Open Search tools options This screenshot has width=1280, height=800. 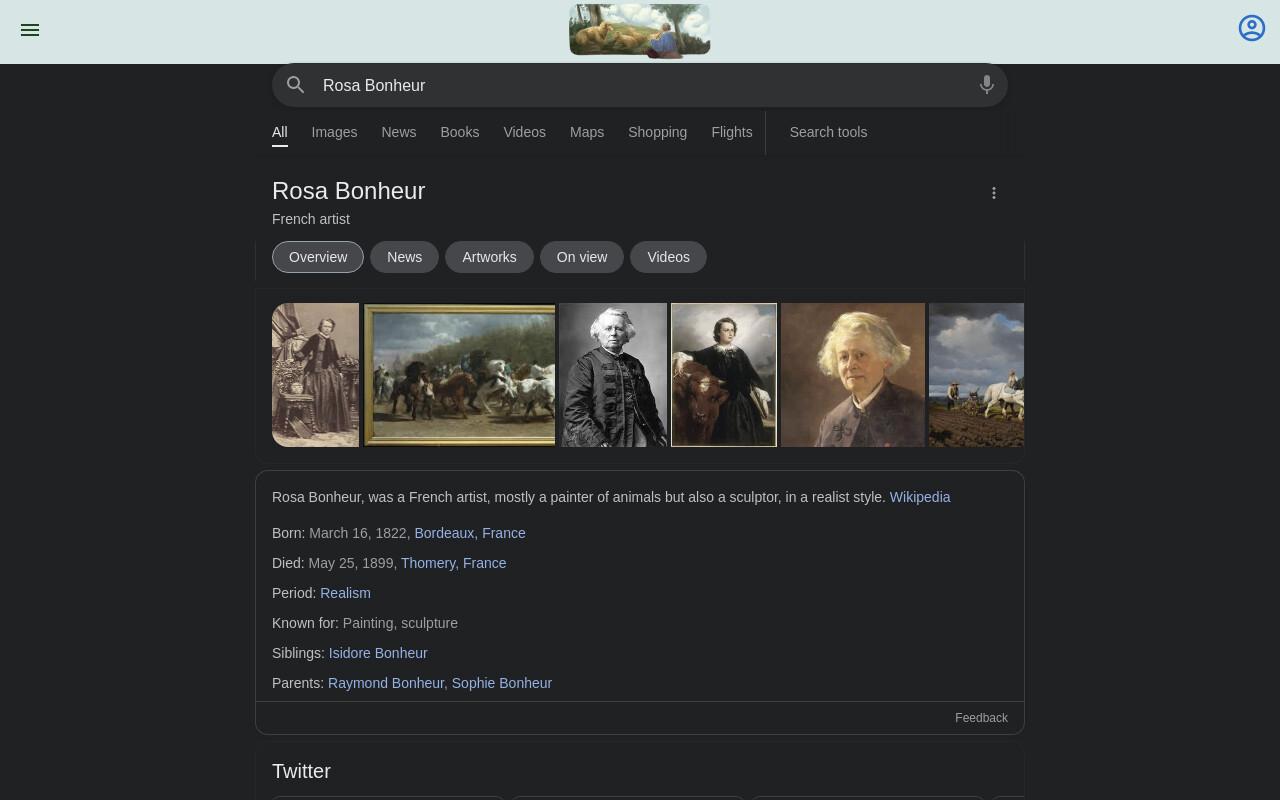click(828, 132)
